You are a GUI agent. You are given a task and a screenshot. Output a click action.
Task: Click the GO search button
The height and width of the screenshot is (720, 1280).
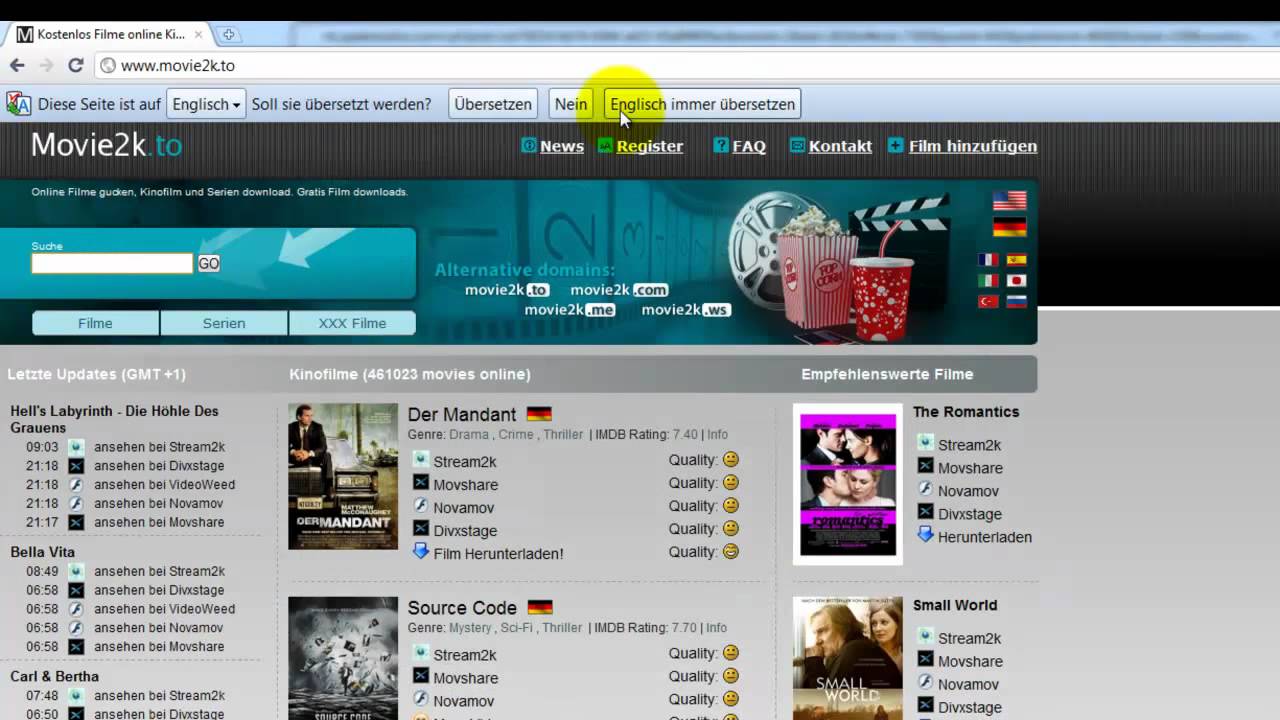click(x=208, y=263)
